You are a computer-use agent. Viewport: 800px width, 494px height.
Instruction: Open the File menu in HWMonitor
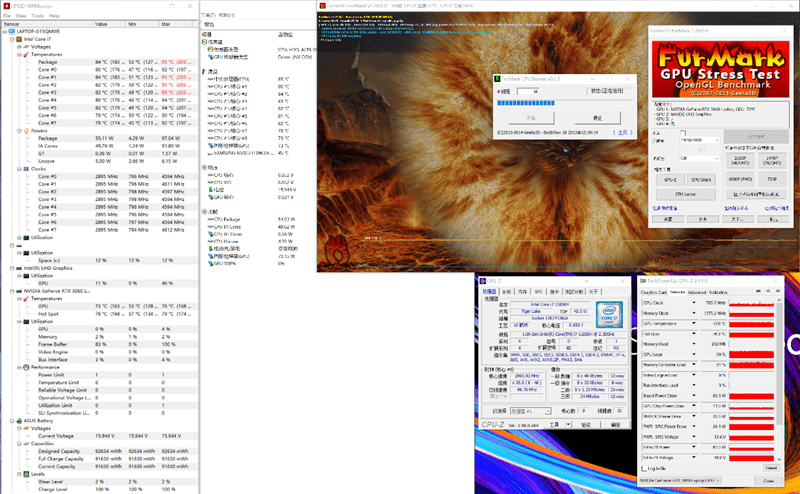coord(7,16)
